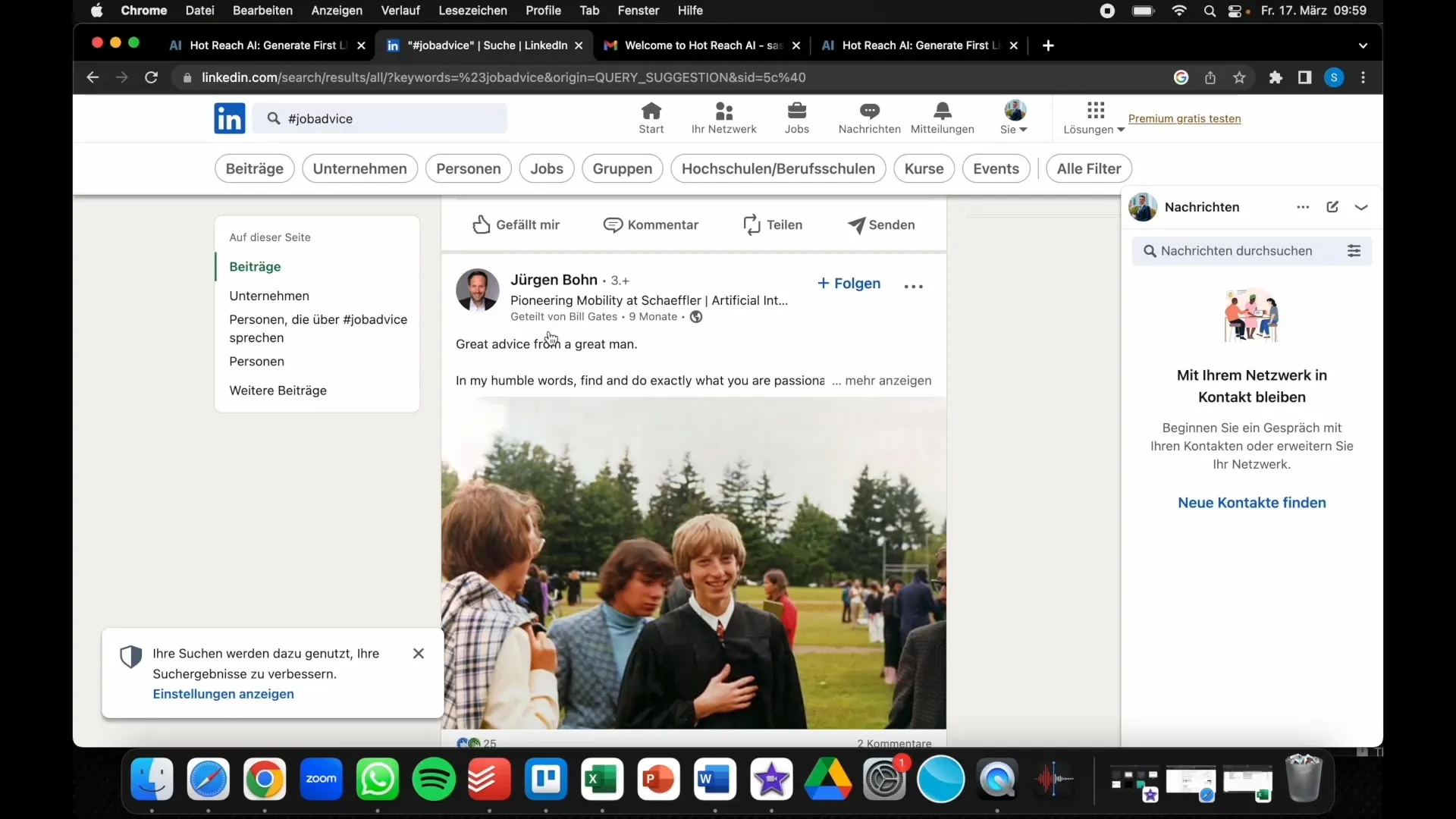Jump to Weitere Beiträge in sidebar
The width and height of the screenshot is (1456, 819).
pos(278,391)
